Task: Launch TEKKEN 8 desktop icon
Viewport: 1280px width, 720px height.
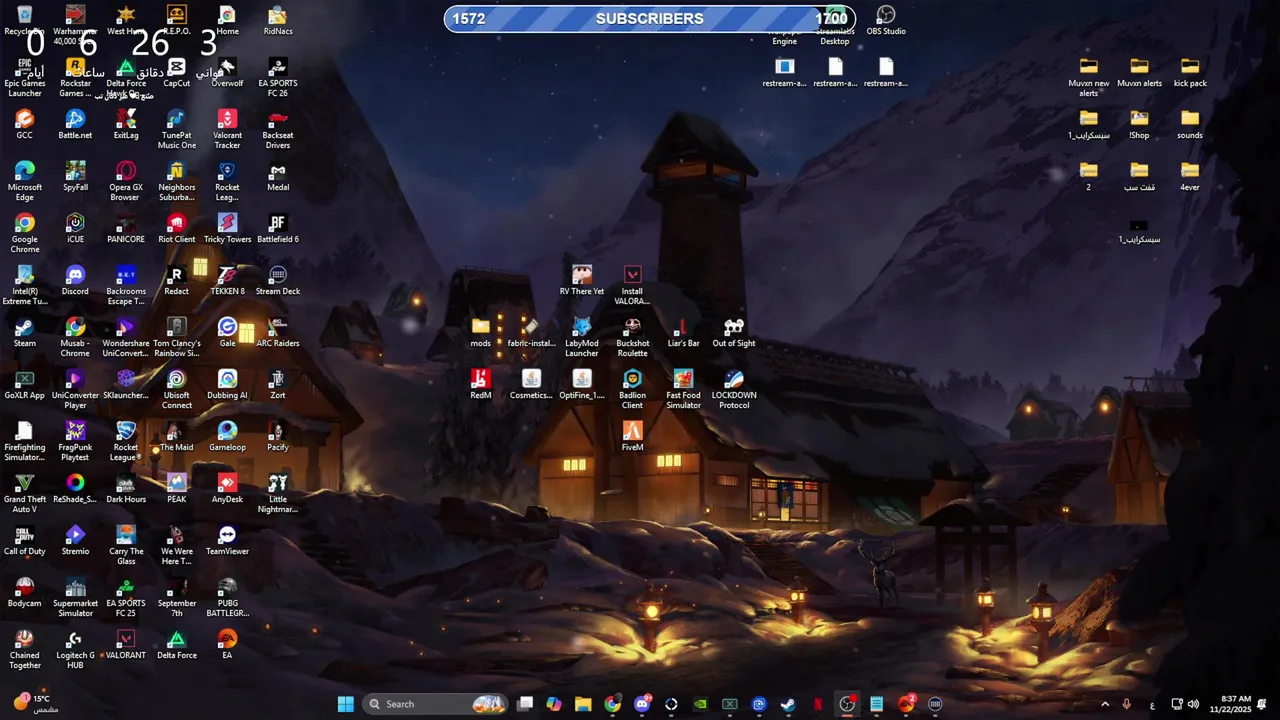Action: click(x=227, y=280)
